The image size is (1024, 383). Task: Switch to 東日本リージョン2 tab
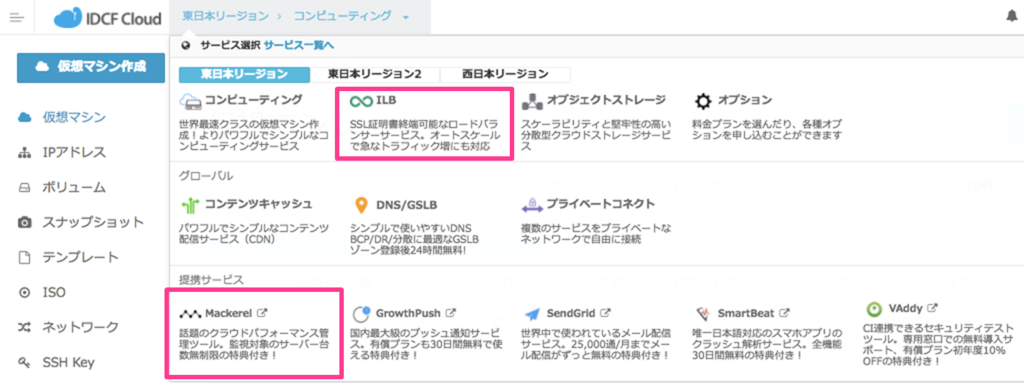point(376,74)
